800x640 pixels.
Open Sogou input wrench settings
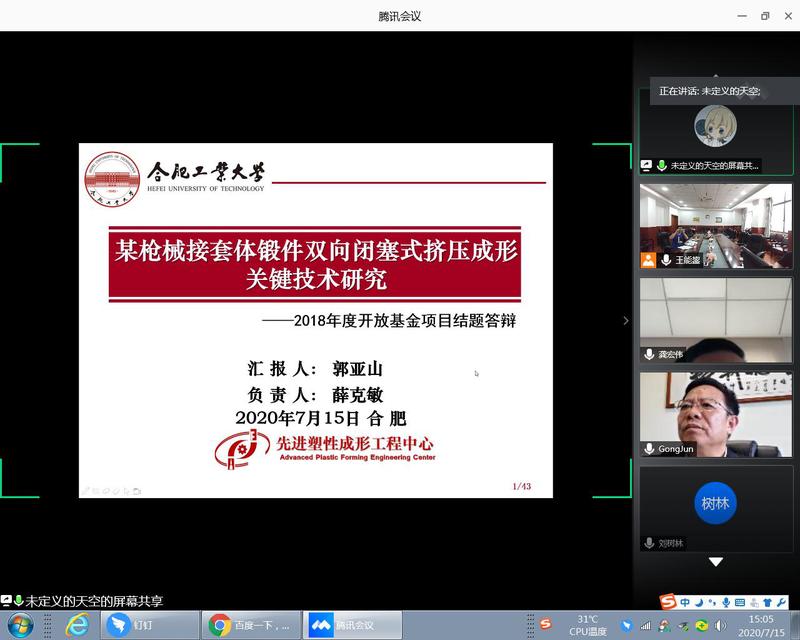coord(782,602)
